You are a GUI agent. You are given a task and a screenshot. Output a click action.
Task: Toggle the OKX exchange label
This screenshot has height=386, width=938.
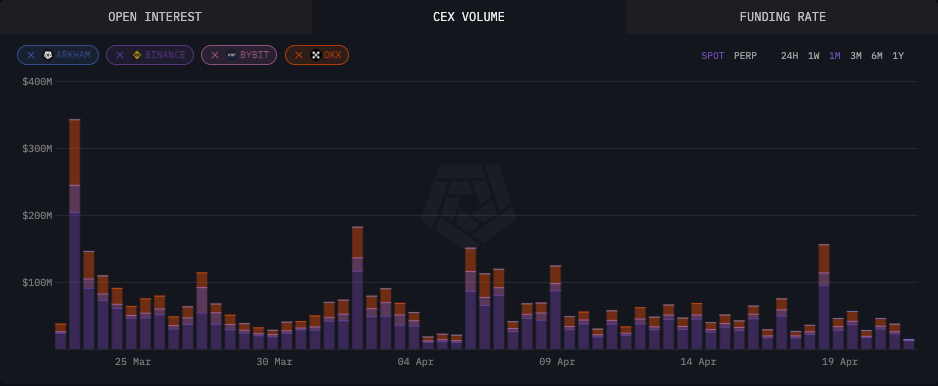[333, 55]
